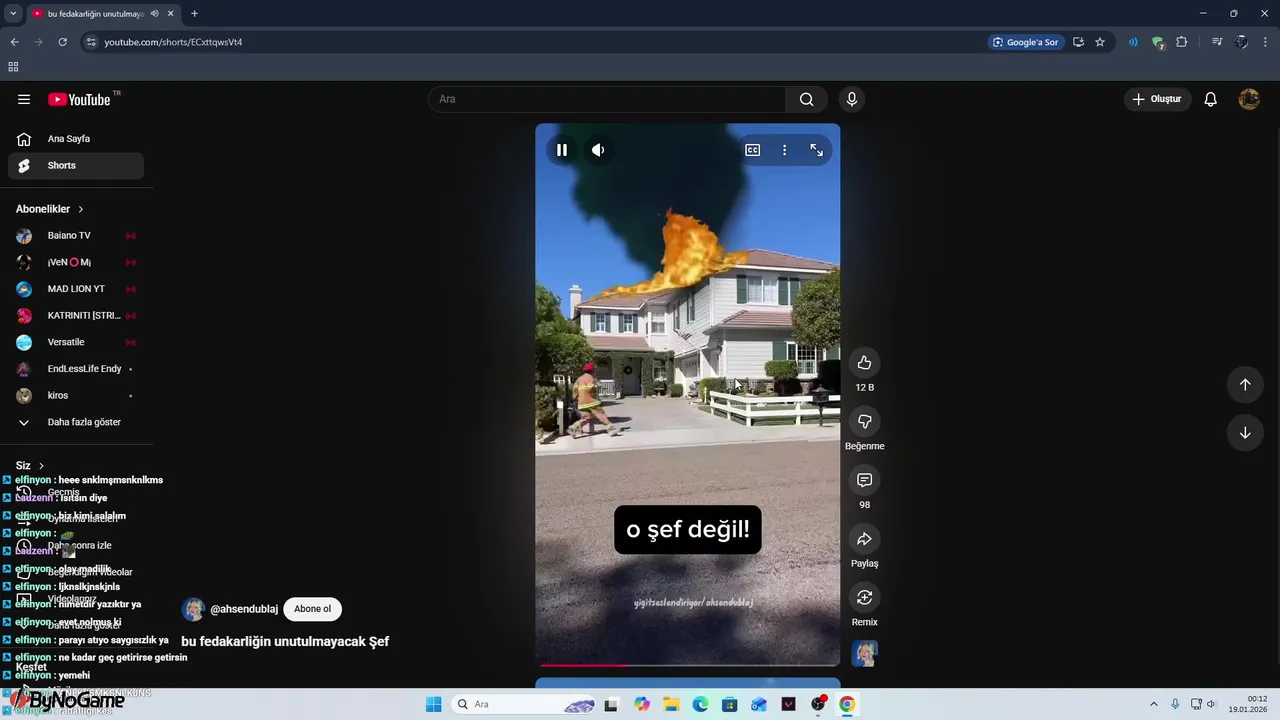
Task: Expand the Abonelikler section chevron
Action: (x=81, y=209)
